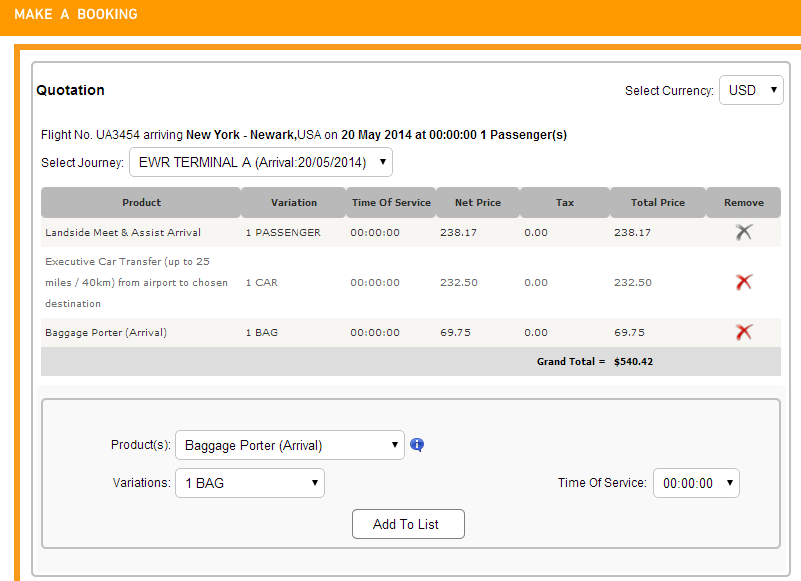This screenshot has height=581, width=801.
Task: Click the Total Price column header
Action: point(657,202)
